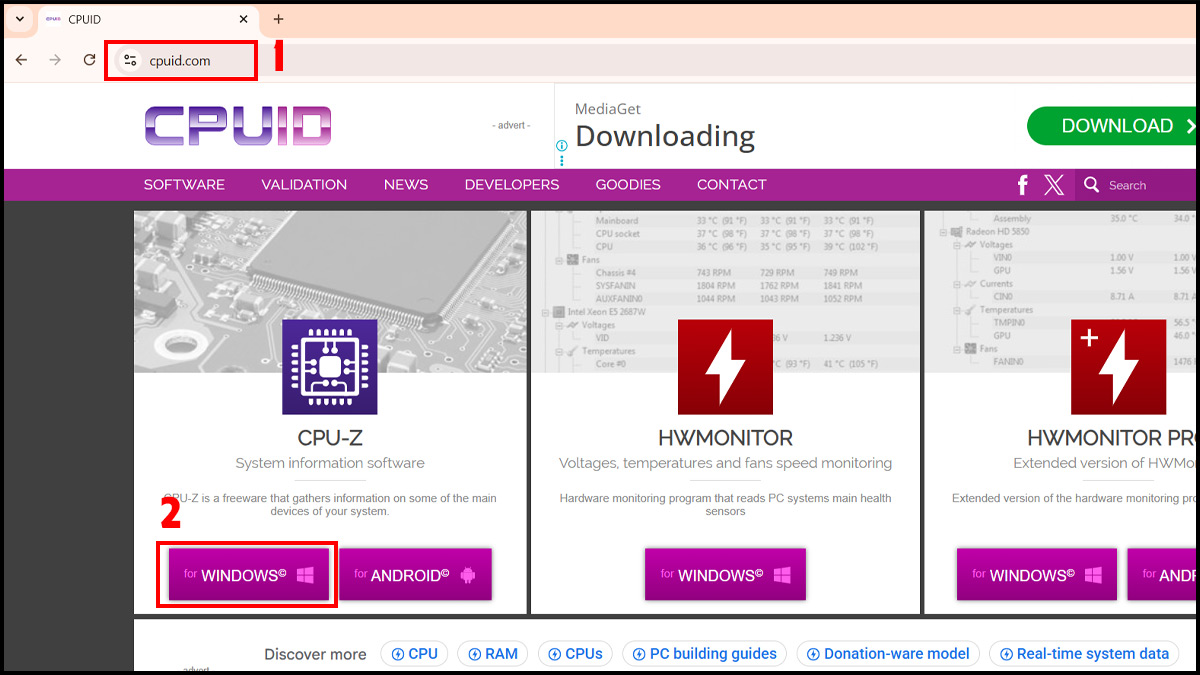This screenshot has height=675, width=1200.
Task: Click the Discover more CPU chip
Action: [415, 654]
